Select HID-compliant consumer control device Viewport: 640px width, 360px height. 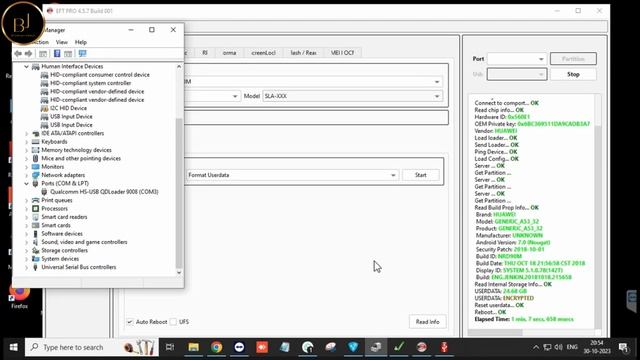100,75
